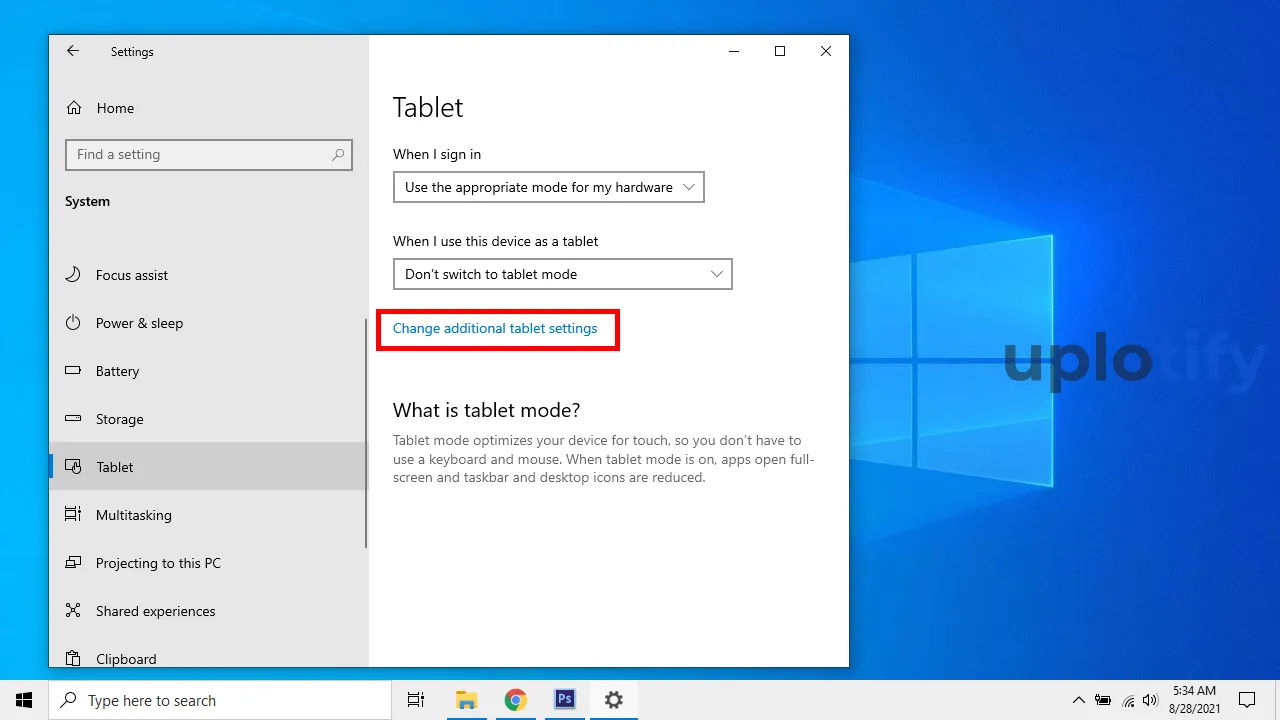Expand the 'When I sign in' dropdown
The width and height of the screenshot is (1280, 720).
[x=548, y=187]
